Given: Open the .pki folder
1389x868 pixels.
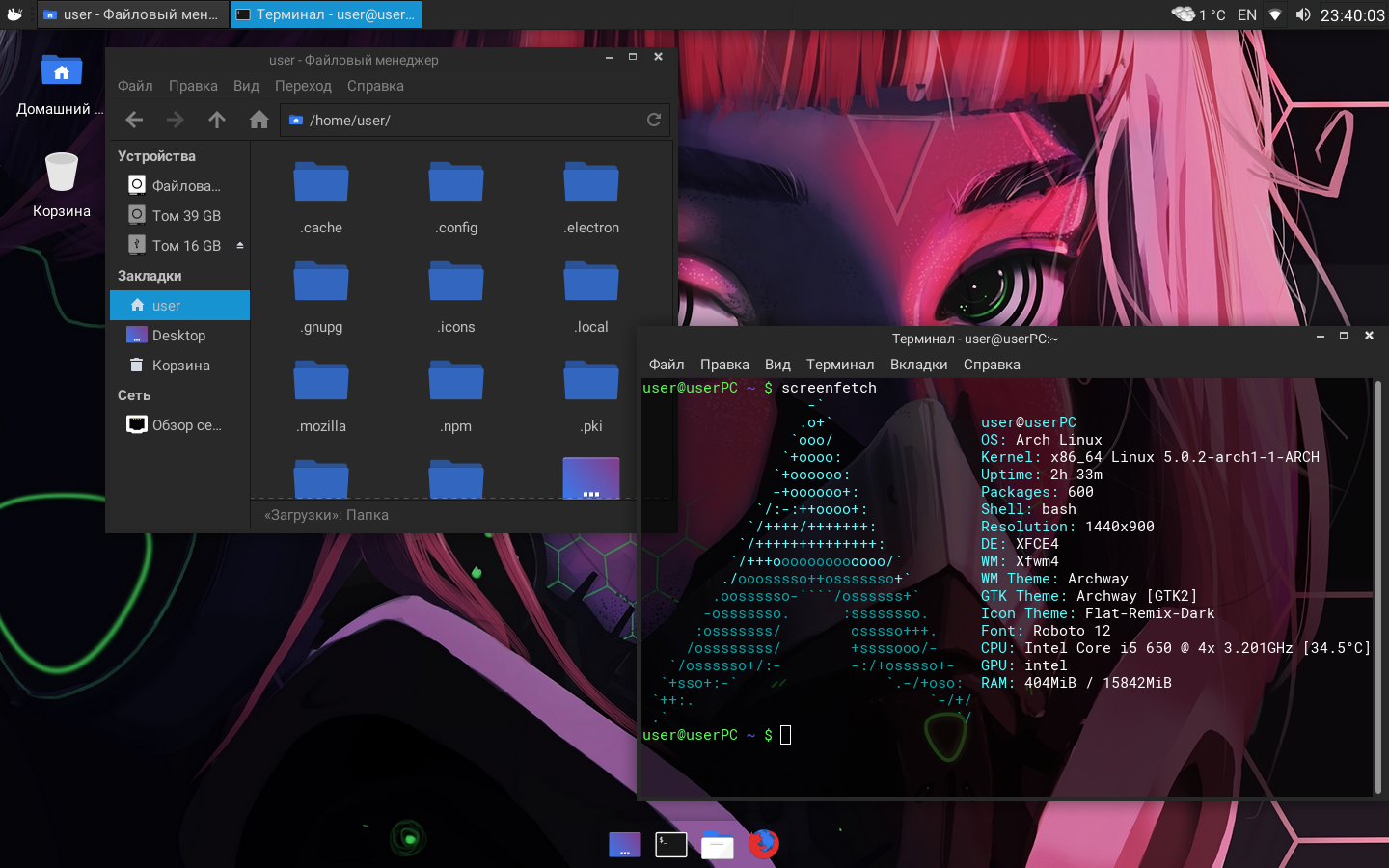Looking at the screenshot, I should tap(591, 397).
